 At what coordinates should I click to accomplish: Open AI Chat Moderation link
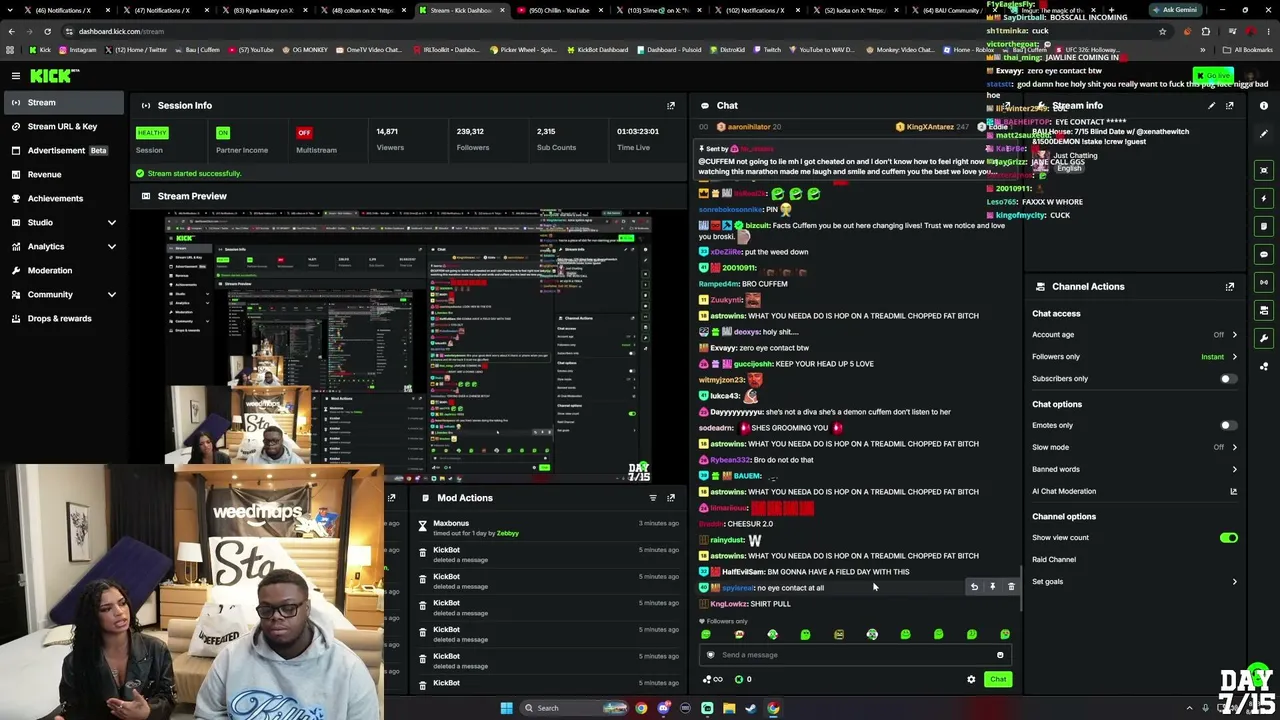pos(1134,492)
